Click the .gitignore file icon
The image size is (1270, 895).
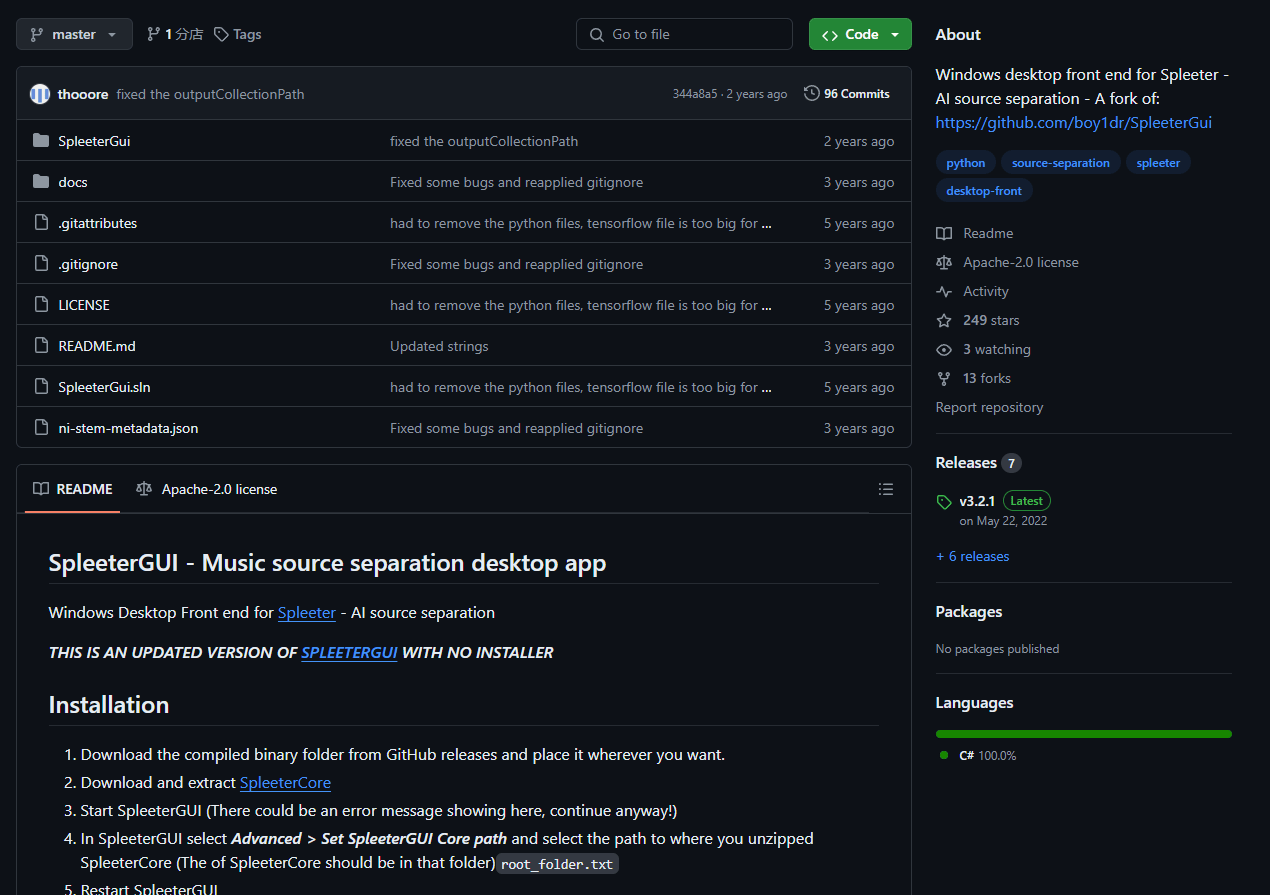[41, 264]
